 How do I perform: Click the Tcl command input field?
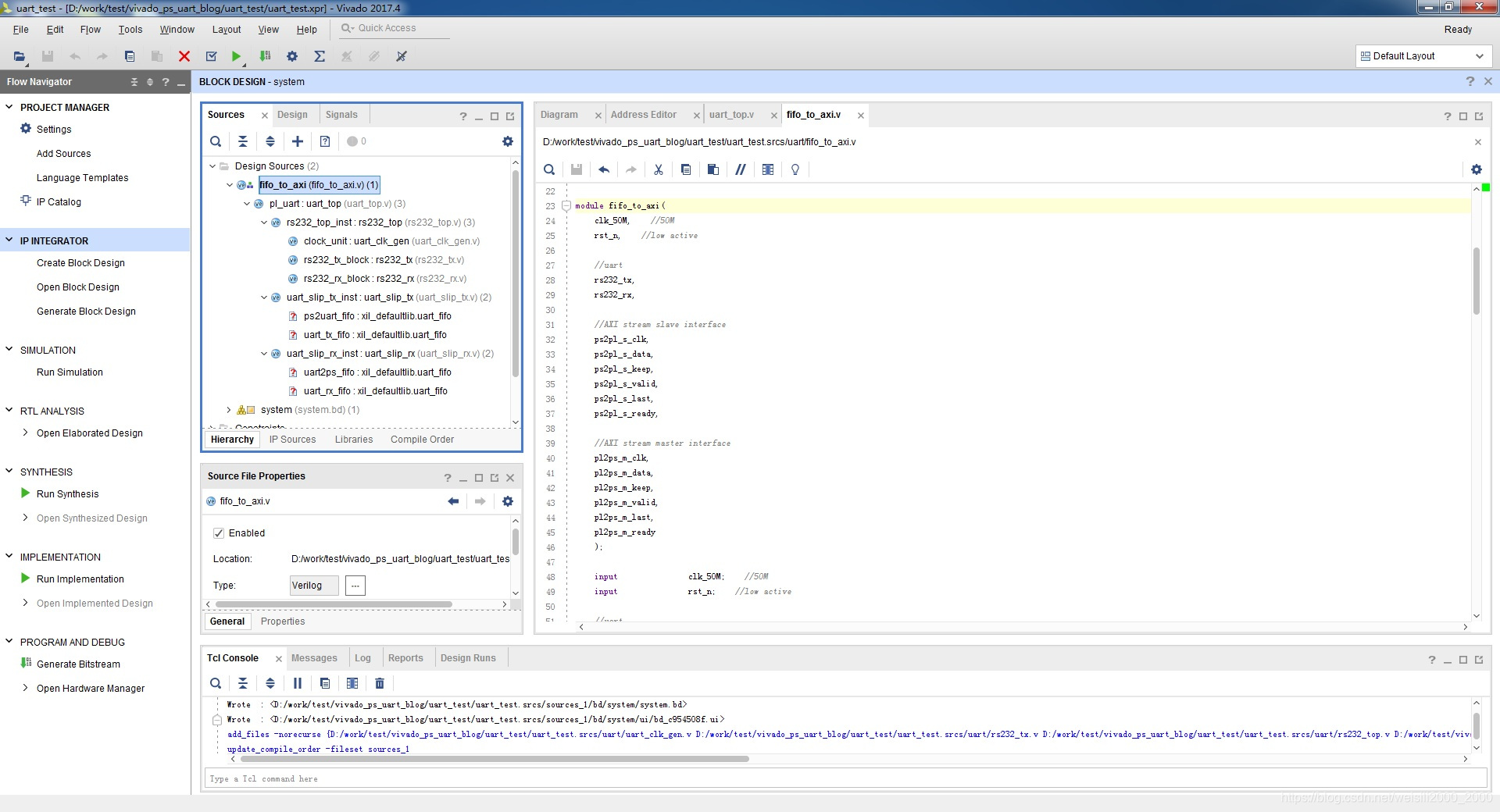(x=845, y=778)
